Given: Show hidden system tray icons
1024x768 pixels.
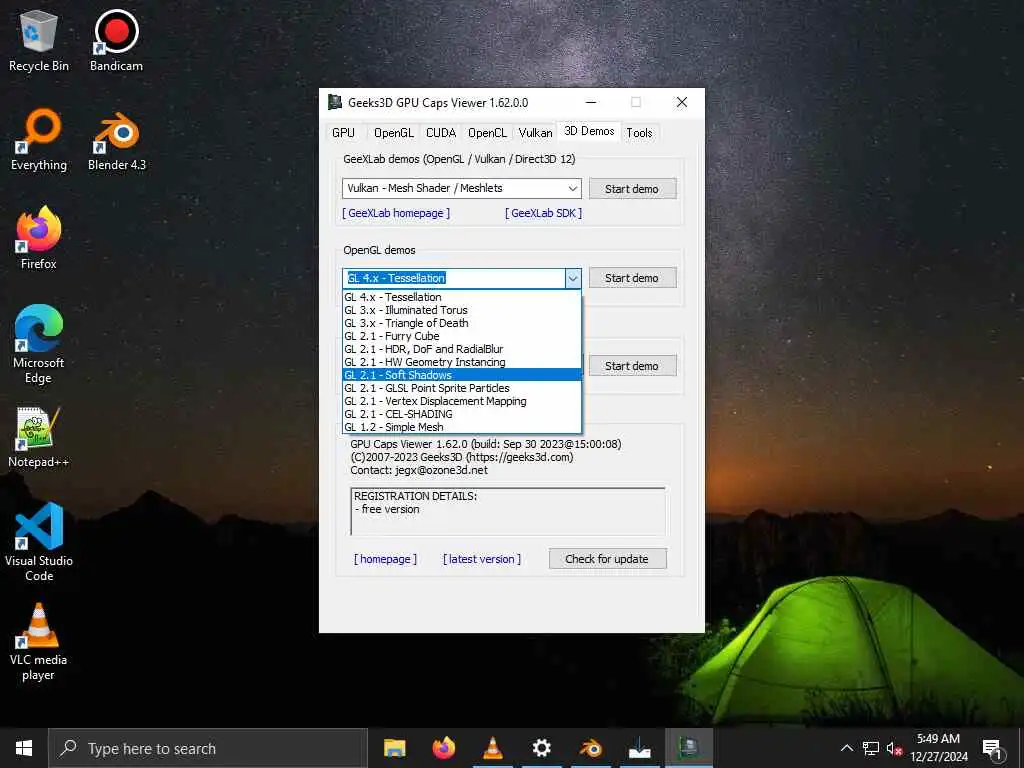Looking at the screenshot, I should coord(846,748).
